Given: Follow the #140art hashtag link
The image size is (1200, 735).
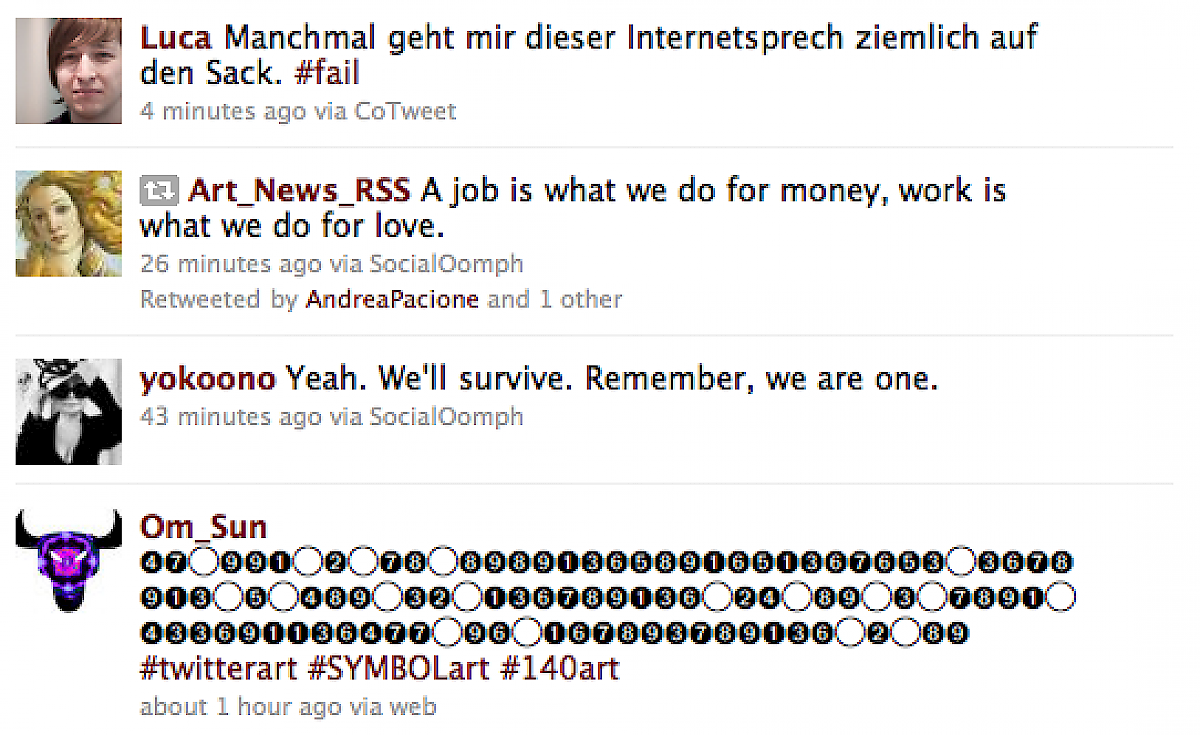Looking at the screenshot, I should (558, 668).
